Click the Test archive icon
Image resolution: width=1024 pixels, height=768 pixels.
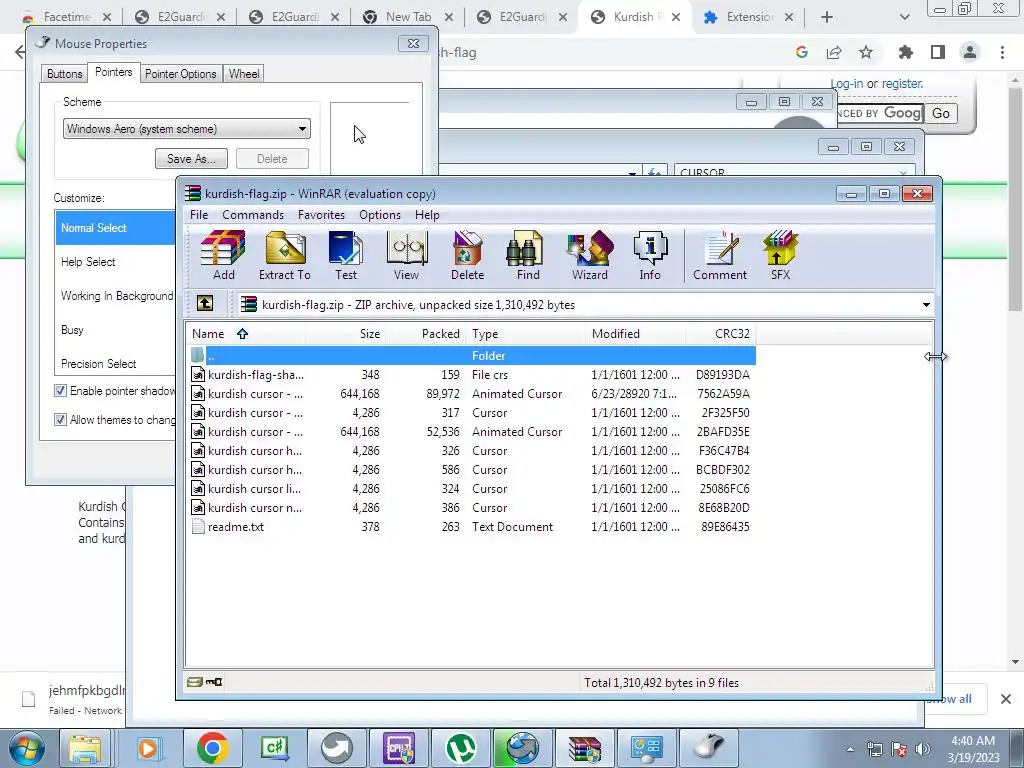tap(345, 255)
